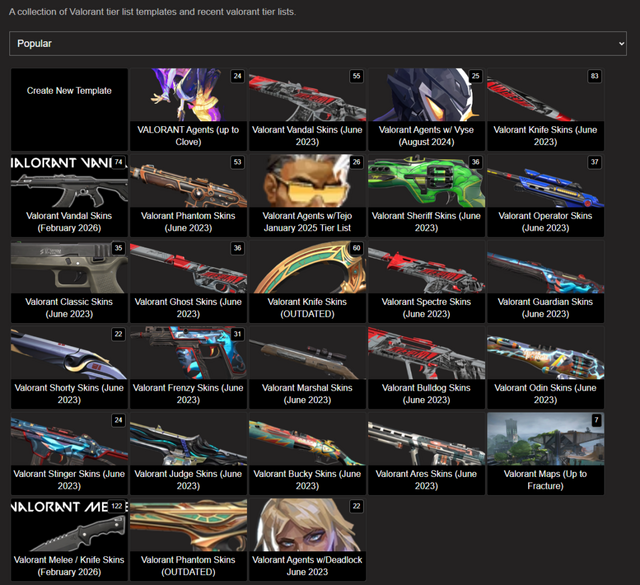
Task: Click the 37 badge on Operator Skins
Action: click(594, 162)
